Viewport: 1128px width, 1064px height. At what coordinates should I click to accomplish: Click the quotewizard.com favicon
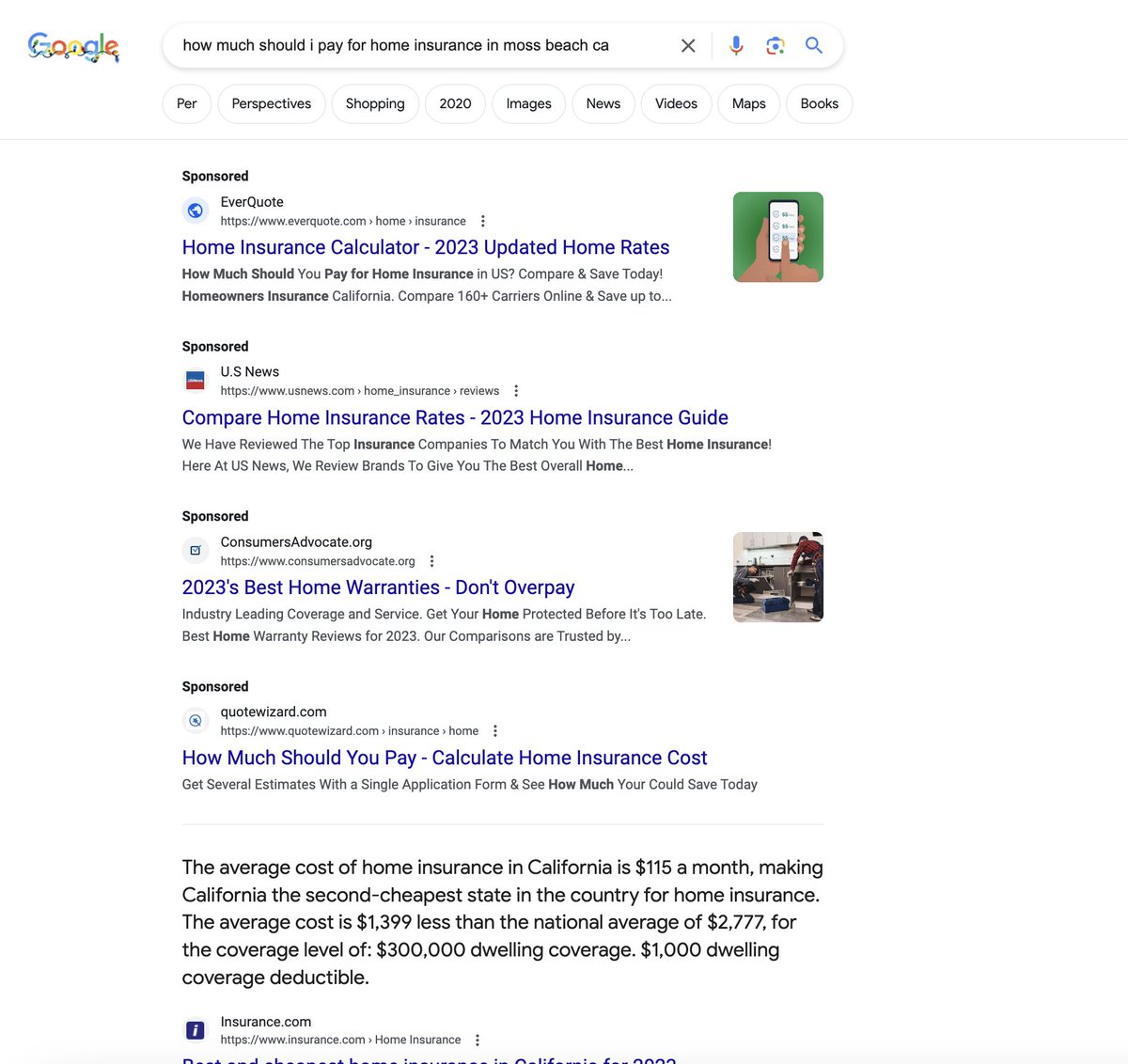coord(196,721)
